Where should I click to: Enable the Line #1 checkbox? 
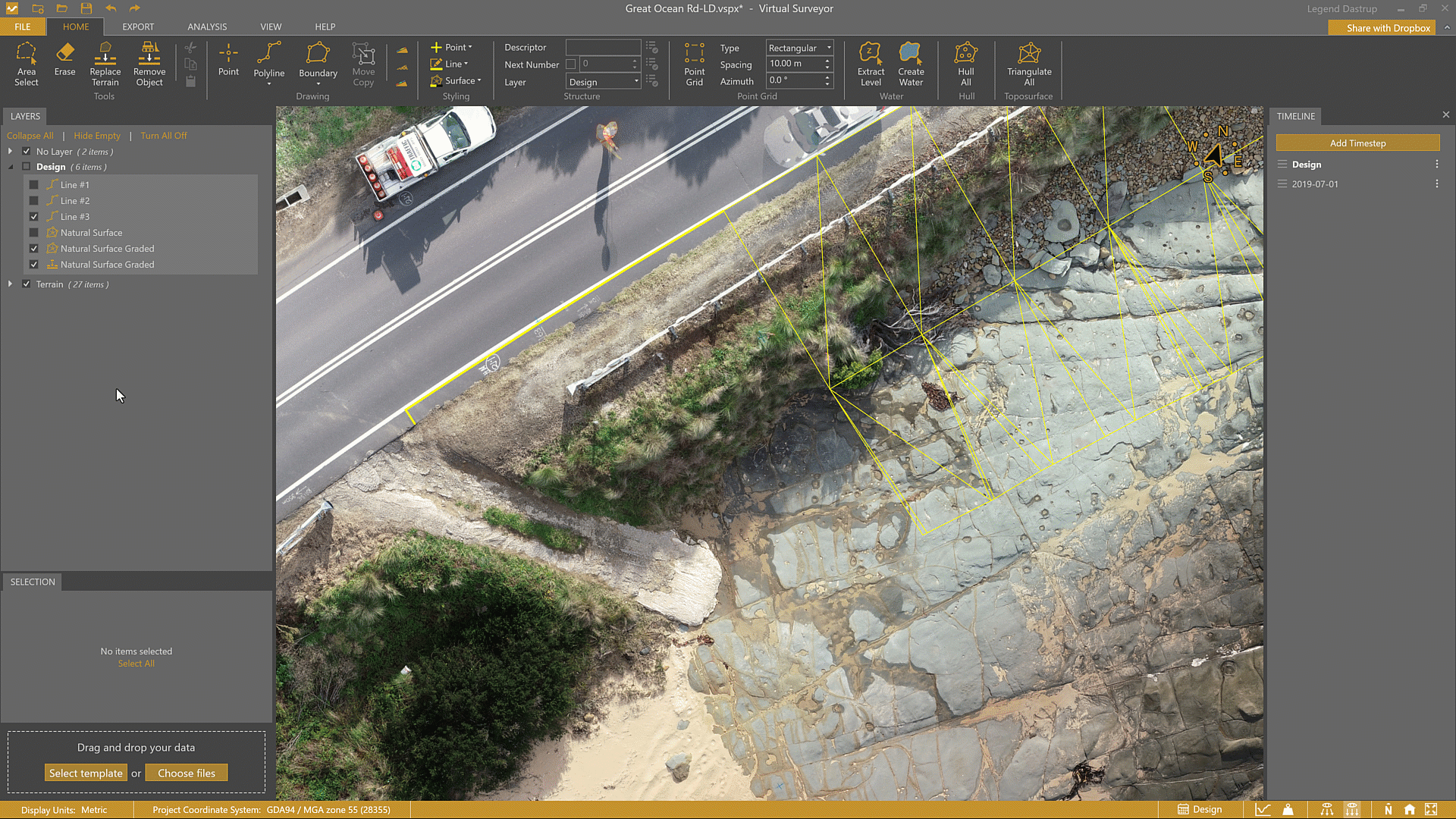point(33,185)
